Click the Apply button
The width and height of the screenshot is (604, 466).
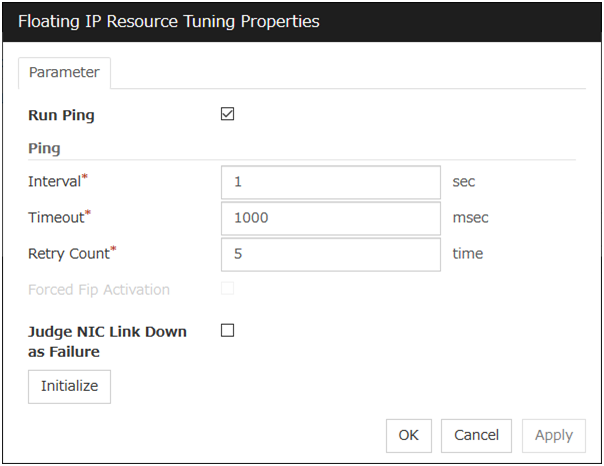click(x=553, y=435)
